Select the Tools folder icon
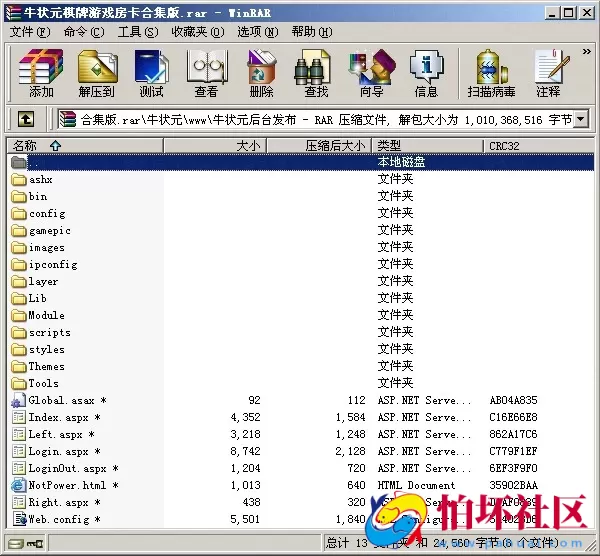Viewport: 600px width, 556px height. pyautogui.click(x=18, y=383)
